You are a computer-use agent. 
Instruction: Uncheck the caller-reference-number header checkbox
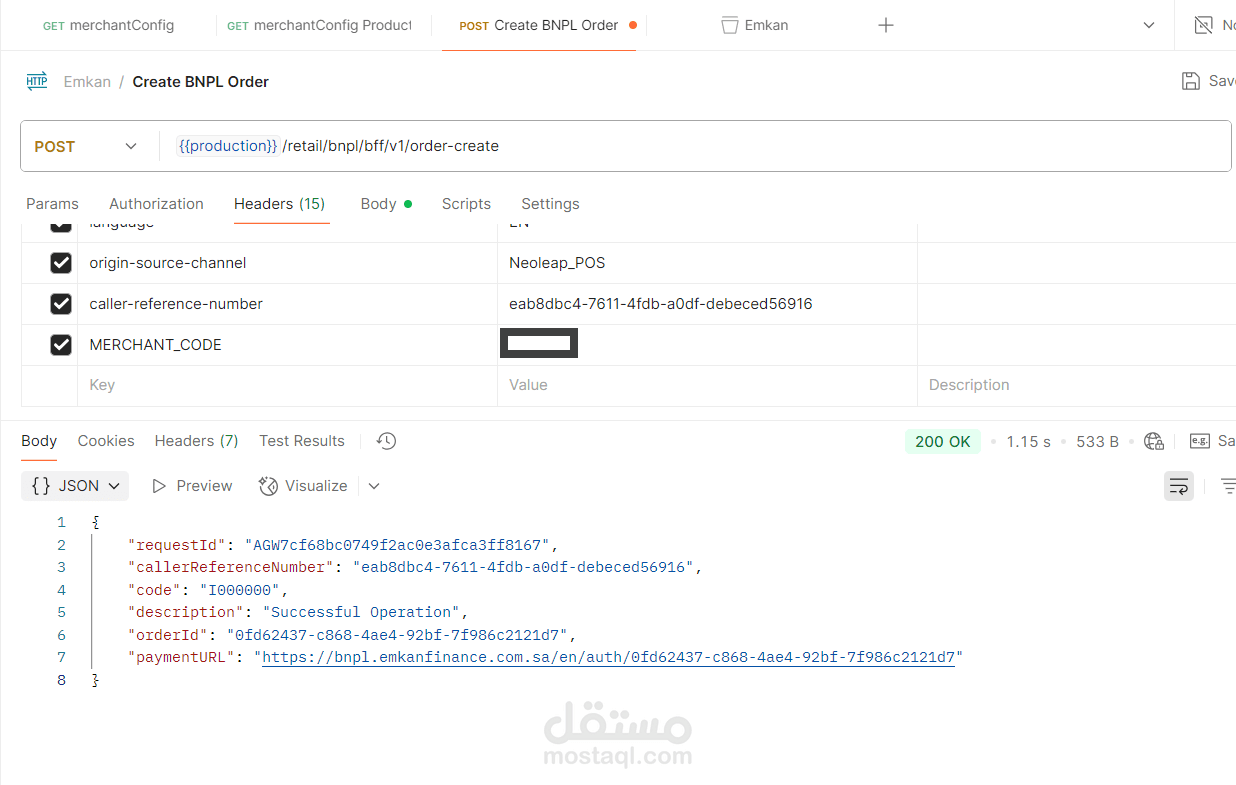coord(61,304)
